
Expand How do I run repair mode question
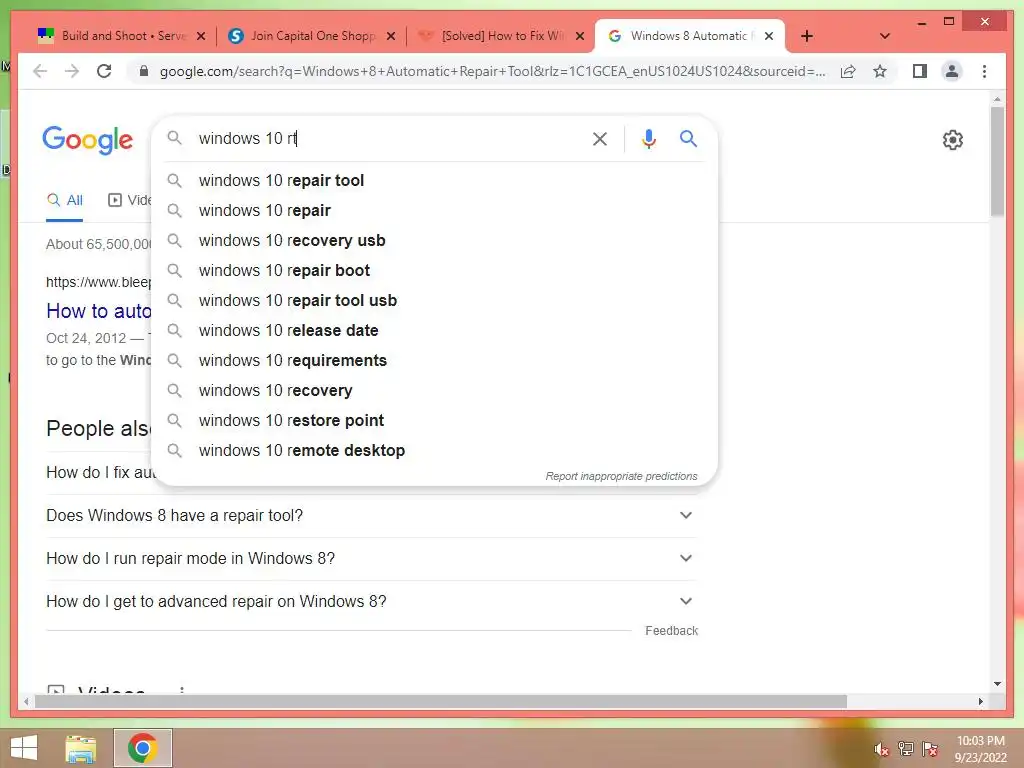(x=371, y=558)
